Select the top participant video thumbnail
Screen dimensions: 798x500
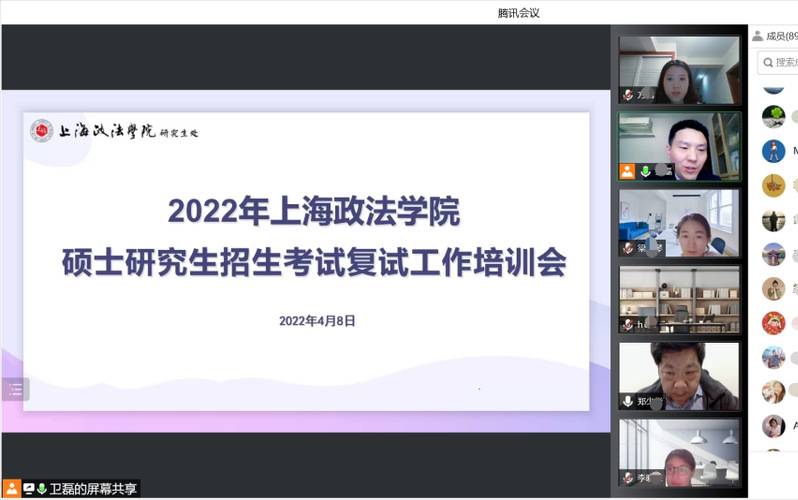click(679, 70)
